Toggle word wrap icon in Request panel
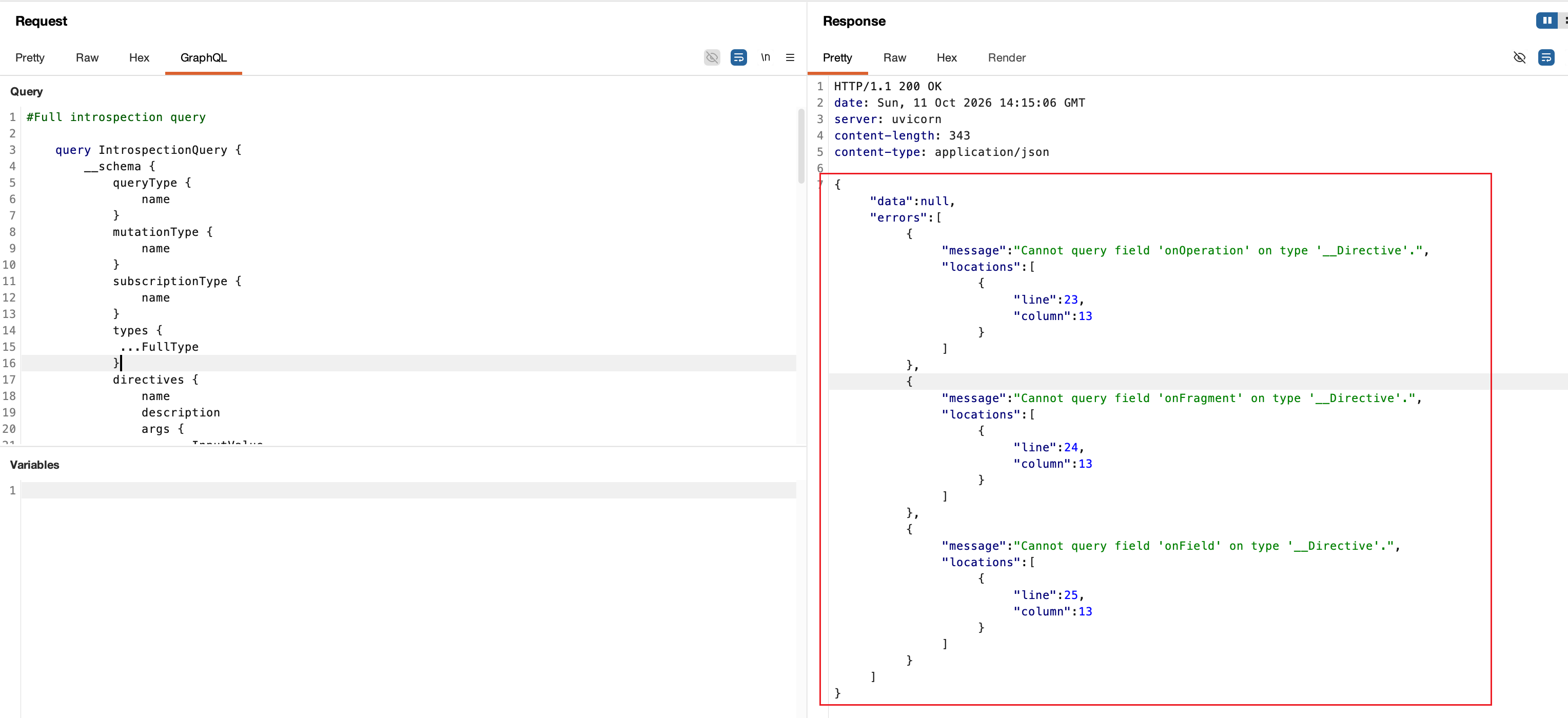 click(738, 57)
